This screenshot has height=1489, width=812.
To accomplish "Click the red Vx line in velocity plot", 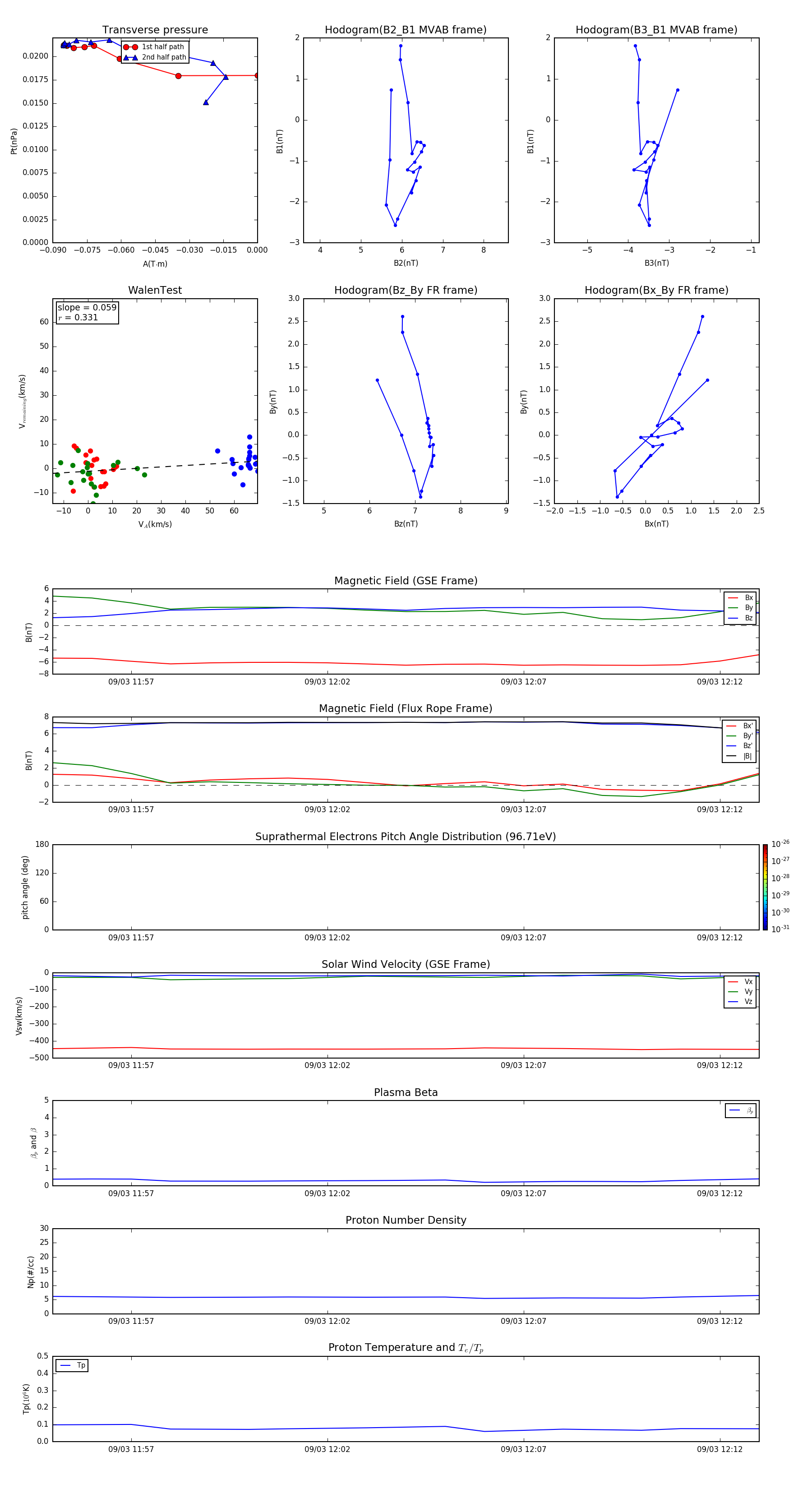I will point(406,1049).
